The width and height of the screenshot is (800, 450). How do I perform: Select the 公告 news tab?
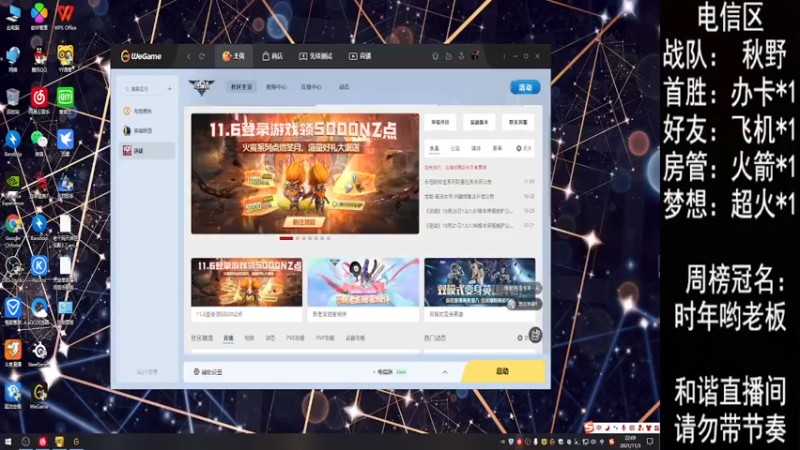(455, 148)
